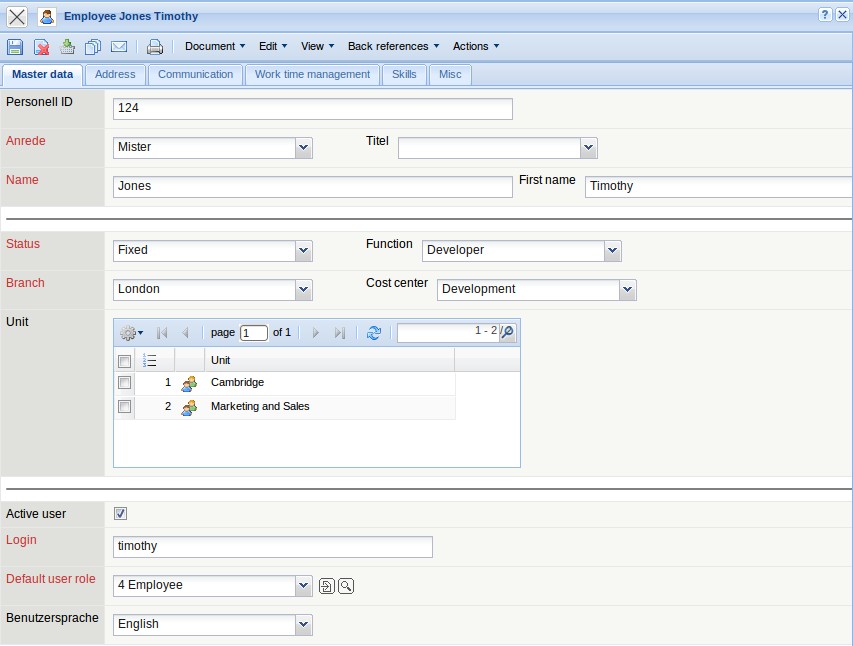The width and height of the screenshot is (853, 646).
Task: Click the Save floppy disk icon
Action: click(15, 47)
